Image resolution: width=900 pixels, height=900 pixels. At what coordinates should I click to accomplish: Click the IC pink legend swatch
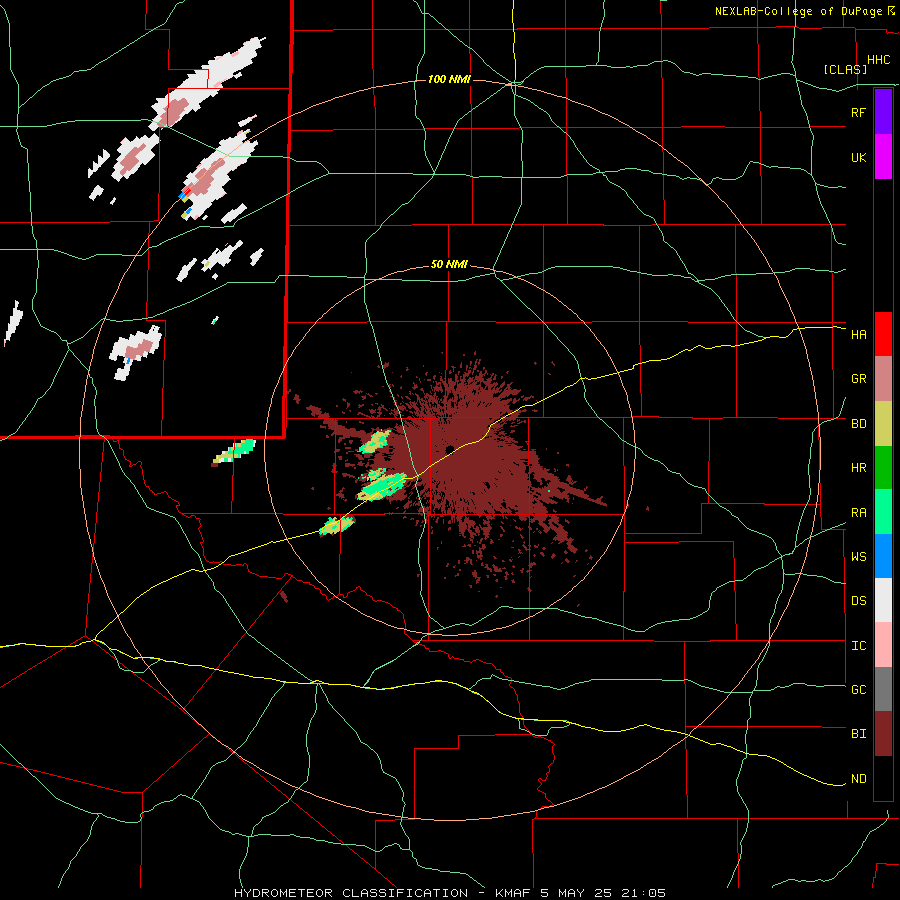tap(883, 645)
